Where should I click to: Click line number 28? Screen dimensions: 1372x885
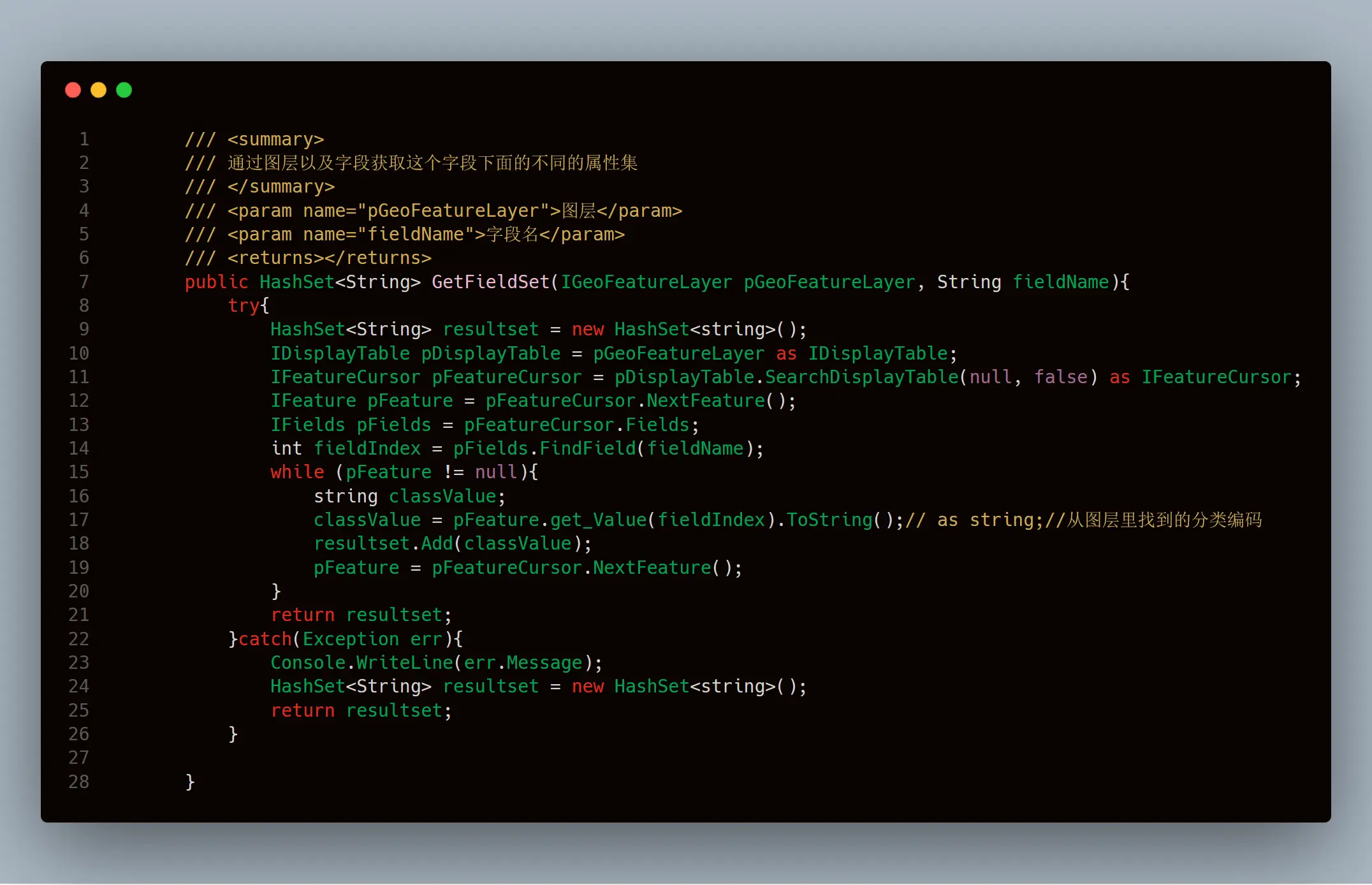click(x=79, y=782)
